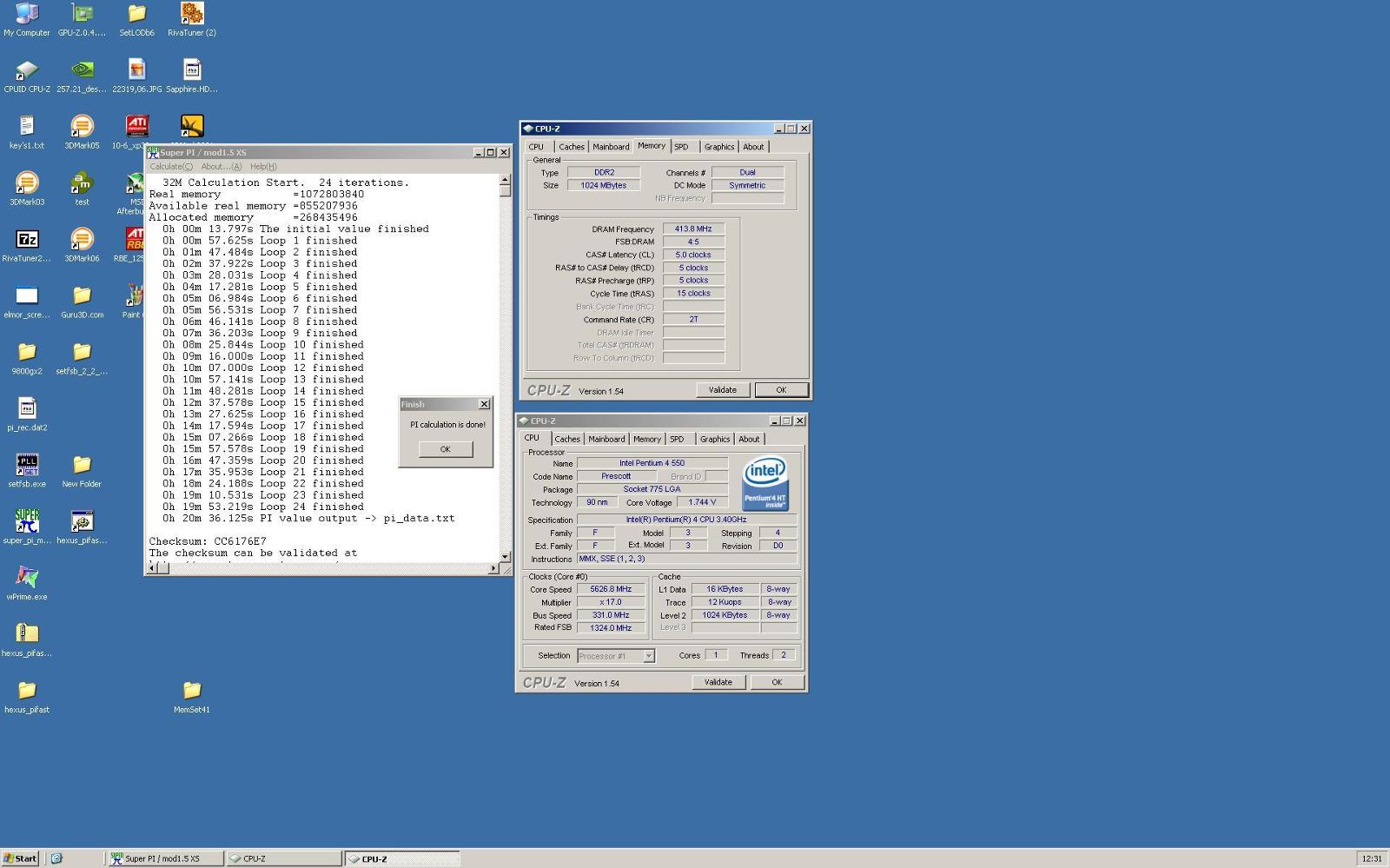Open the hexus_pifas... zip archive icon
Screen dimensions: 1390x868
coord(27,641)
